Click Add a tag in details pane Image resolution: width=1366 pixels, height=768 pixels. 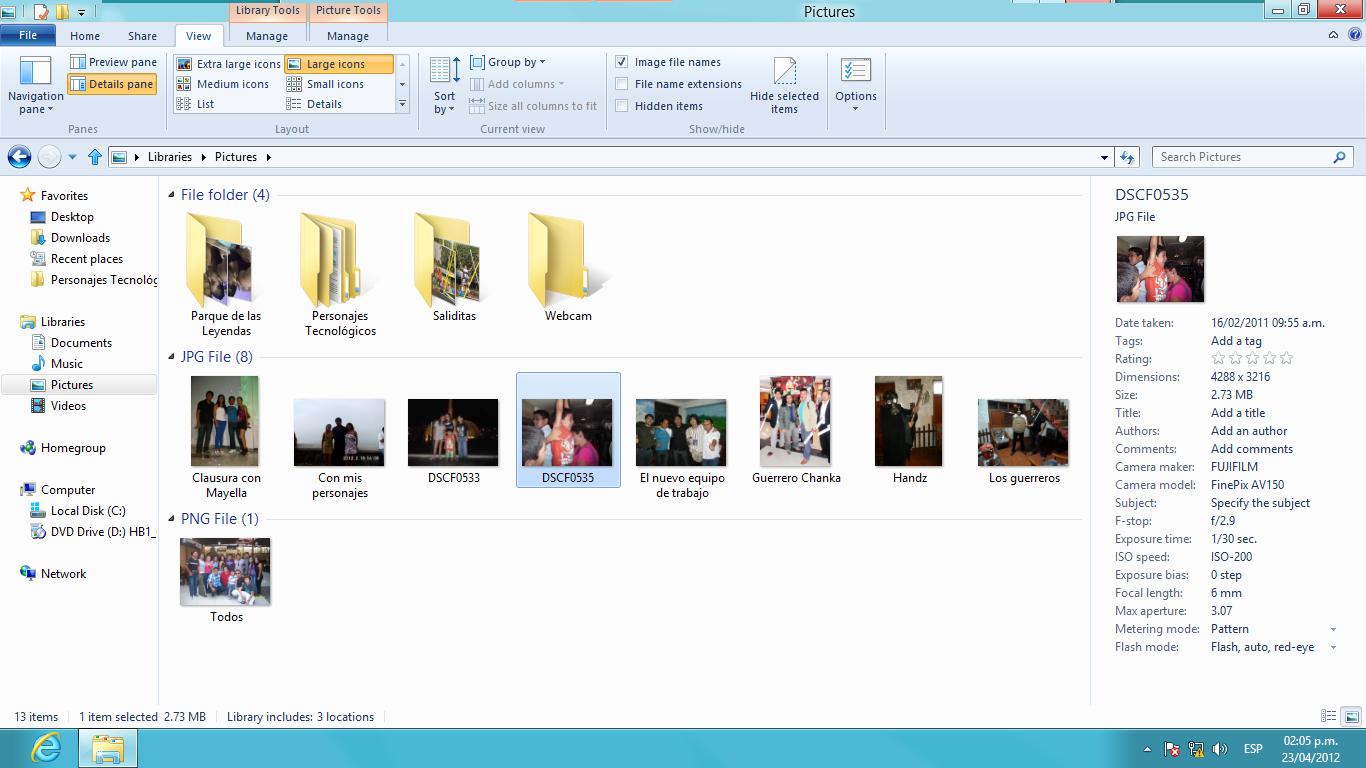[x=1236, y=341]
